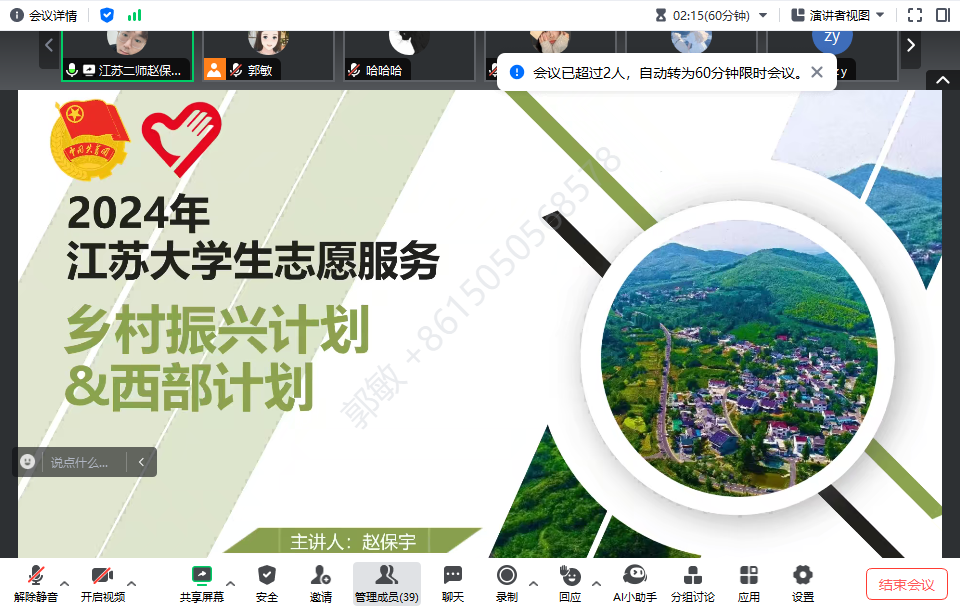Open the Security (安全) shield icon
Viewport: 960px width, 610px height.
(267, 582)
